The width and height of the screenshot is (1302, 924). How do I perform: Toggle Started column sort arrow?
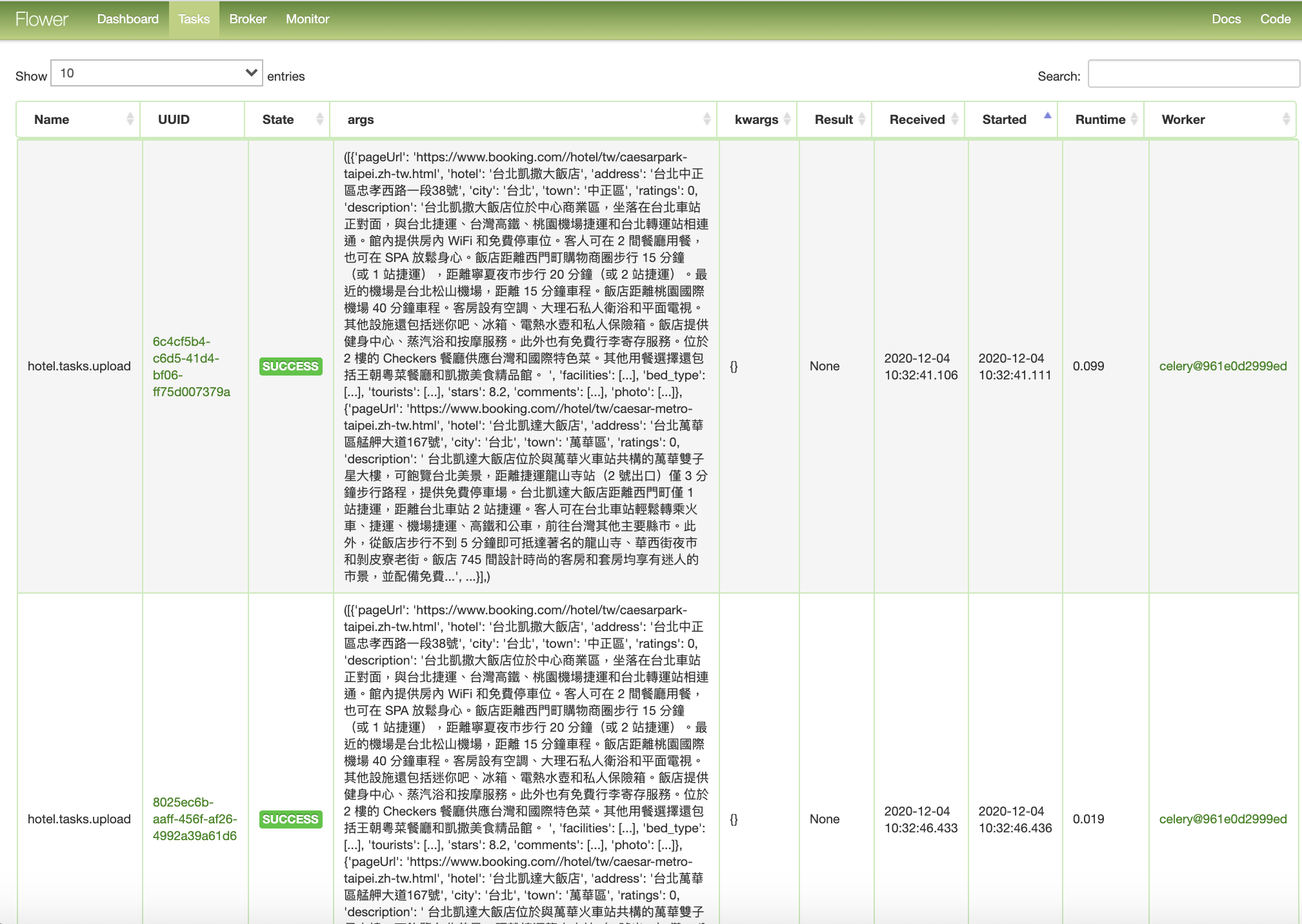click(x=1047, y=117)
